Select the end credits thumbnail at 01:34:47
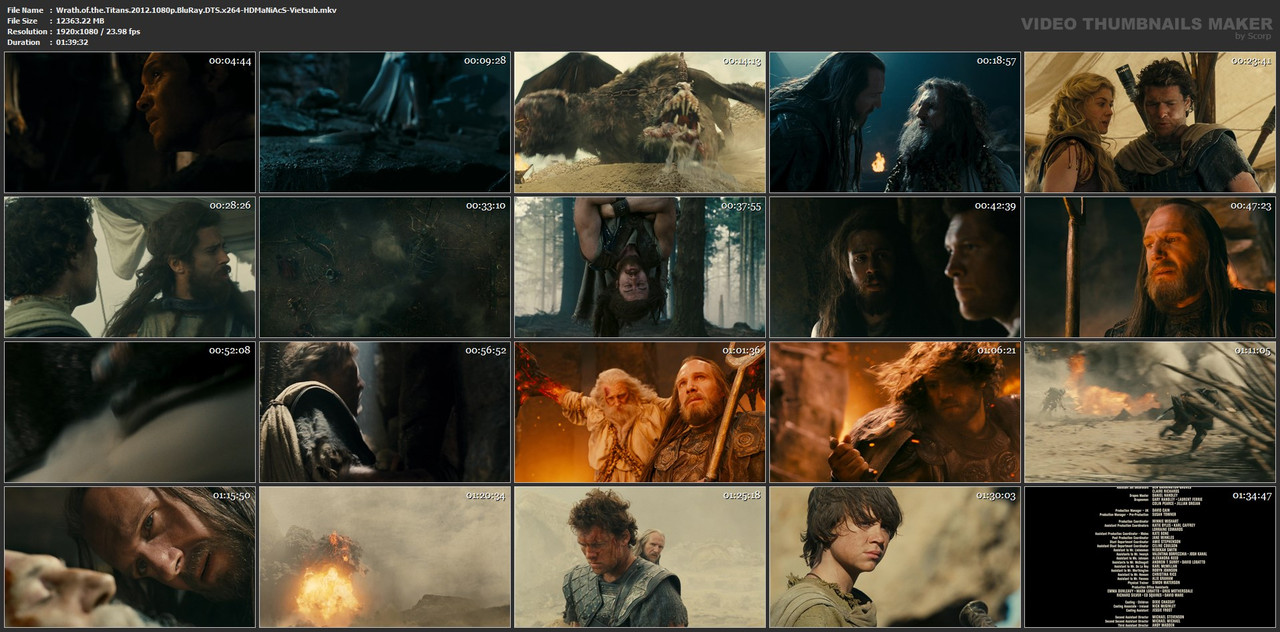The width and height of the screenshot is (1280, 632). point(1150,557)
